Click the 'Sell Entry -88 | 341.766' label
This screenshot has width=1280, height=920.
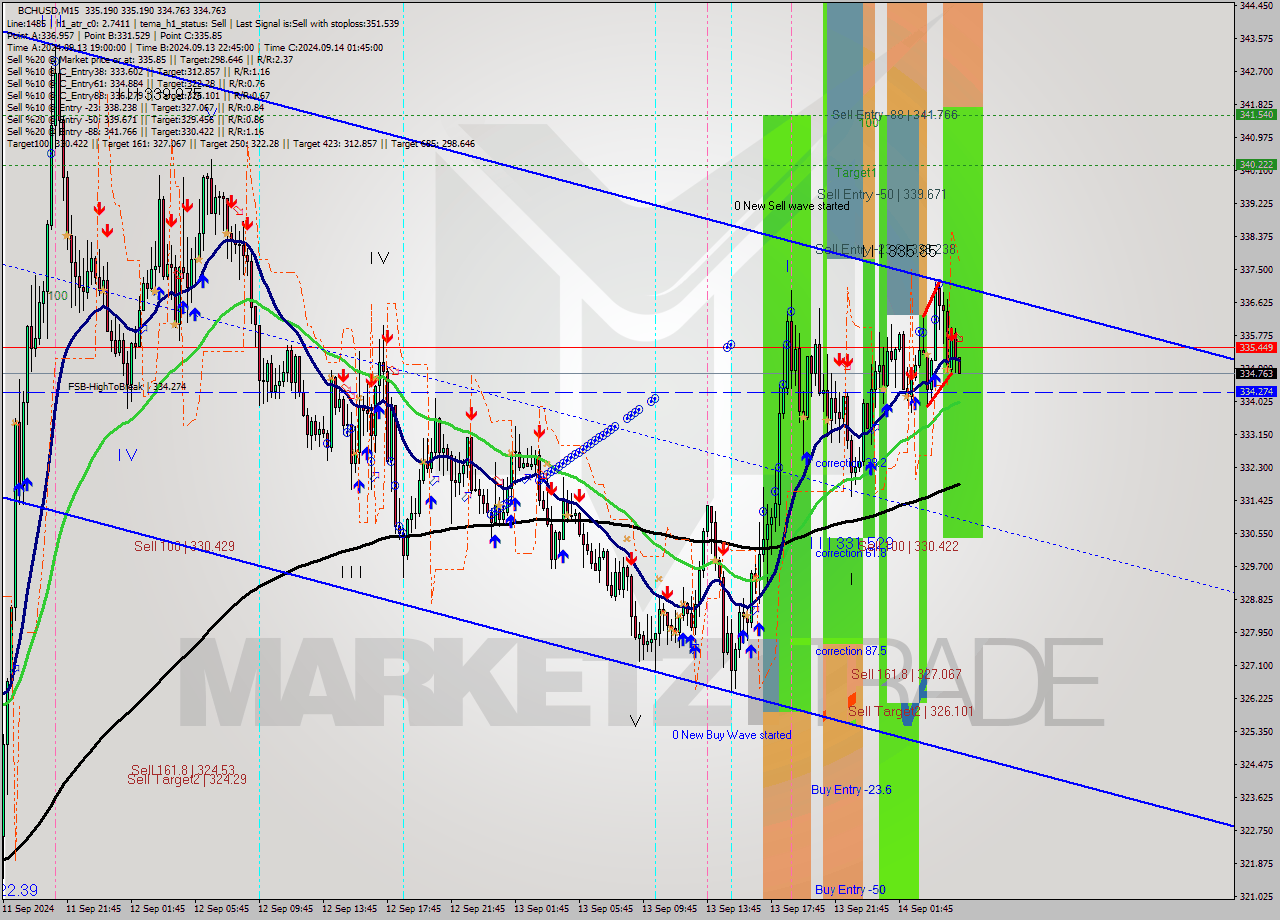pyautogui.click(x=895, y=115)
